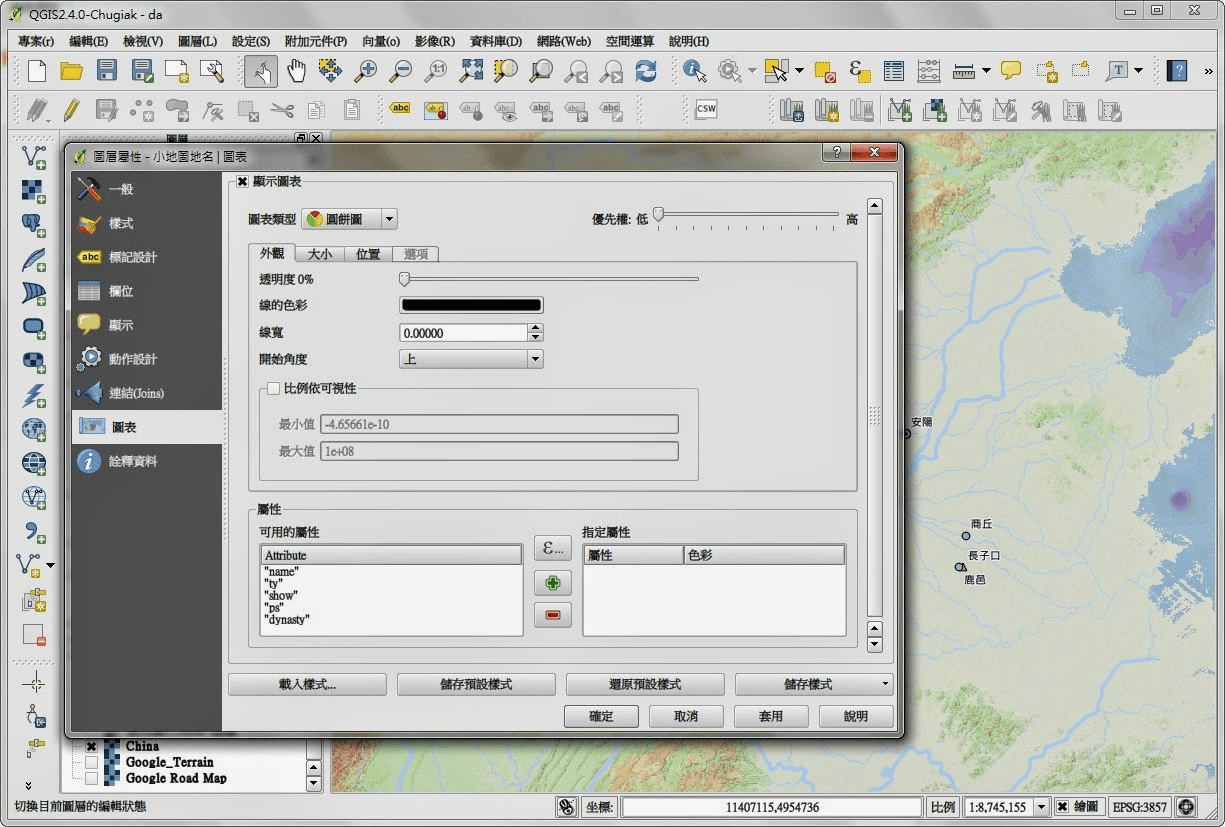1225x827 pixels.
Task: Toggle the China layer visibility checkbox
Action: [x=91, y=746]
